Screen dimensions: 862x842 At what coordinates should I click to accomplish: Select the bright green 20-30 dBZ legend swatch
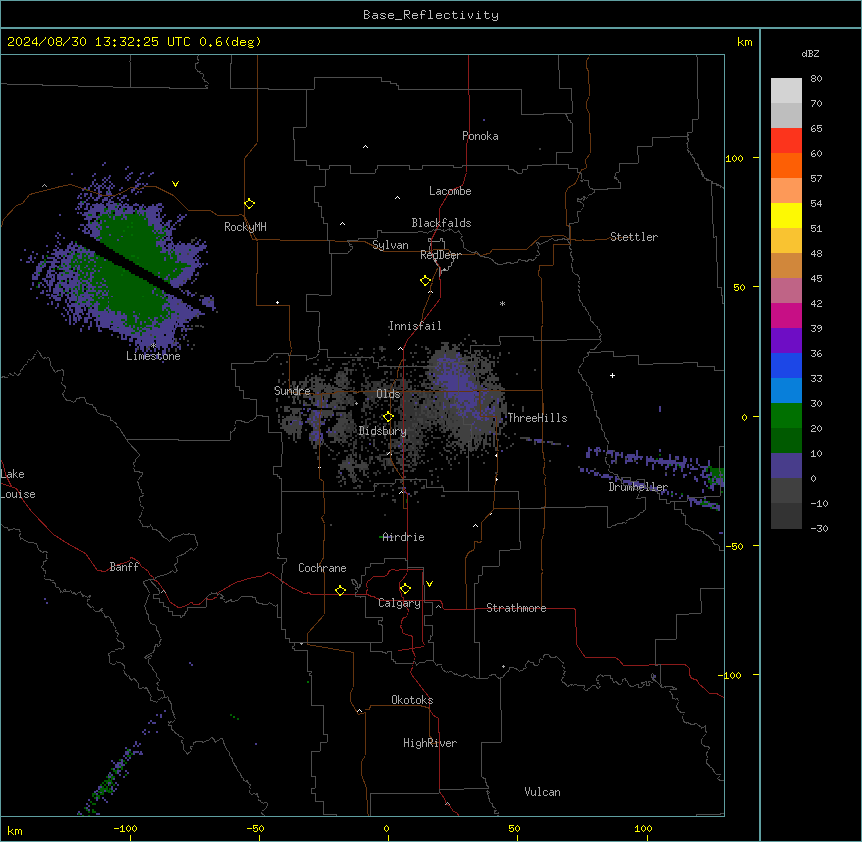786,416
